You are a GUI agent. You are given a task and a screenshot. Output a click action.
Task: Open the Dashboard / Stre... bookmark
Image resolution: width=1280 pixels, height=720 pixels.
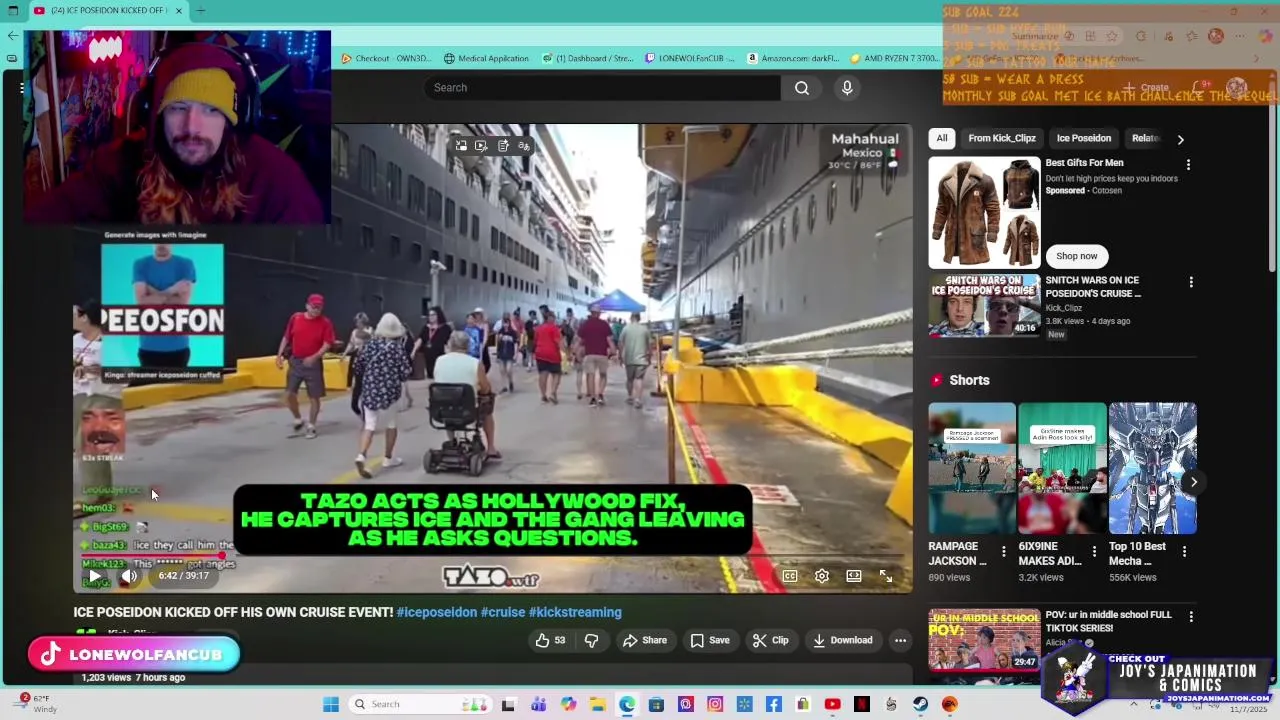(588, 58)
